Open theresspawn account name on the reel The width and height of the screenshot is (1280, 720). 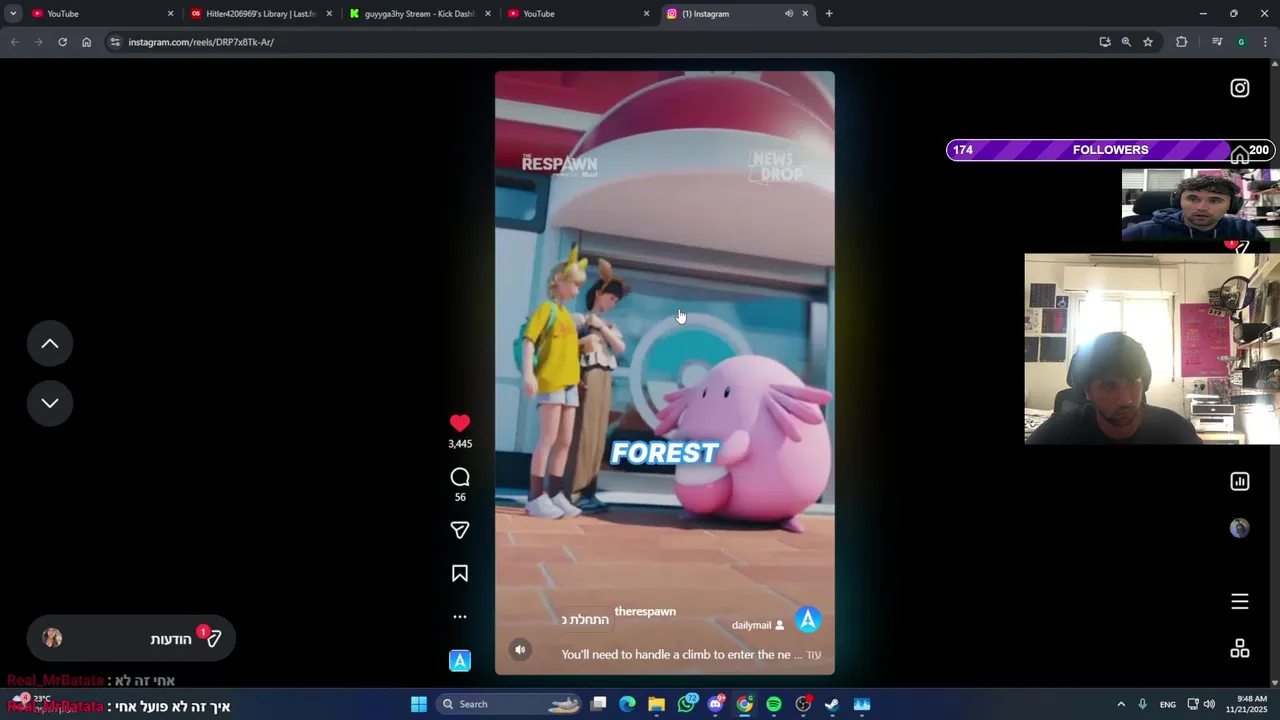point(645,611)
